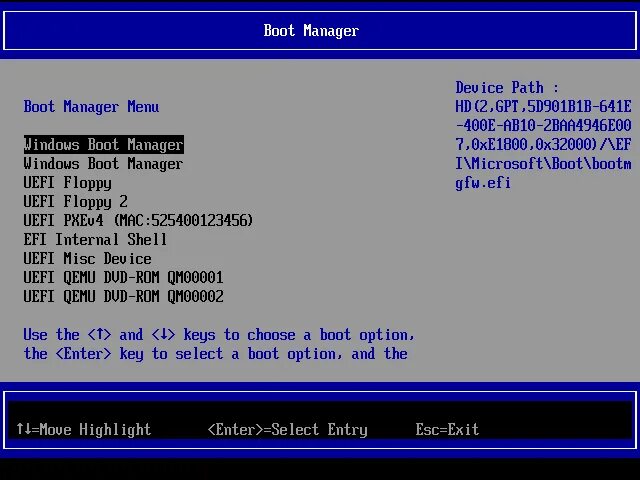This screenshot has height=480, width=640.
Task: Click the <Enter>=Select Entry hint
Action: (x=287, y=429)
